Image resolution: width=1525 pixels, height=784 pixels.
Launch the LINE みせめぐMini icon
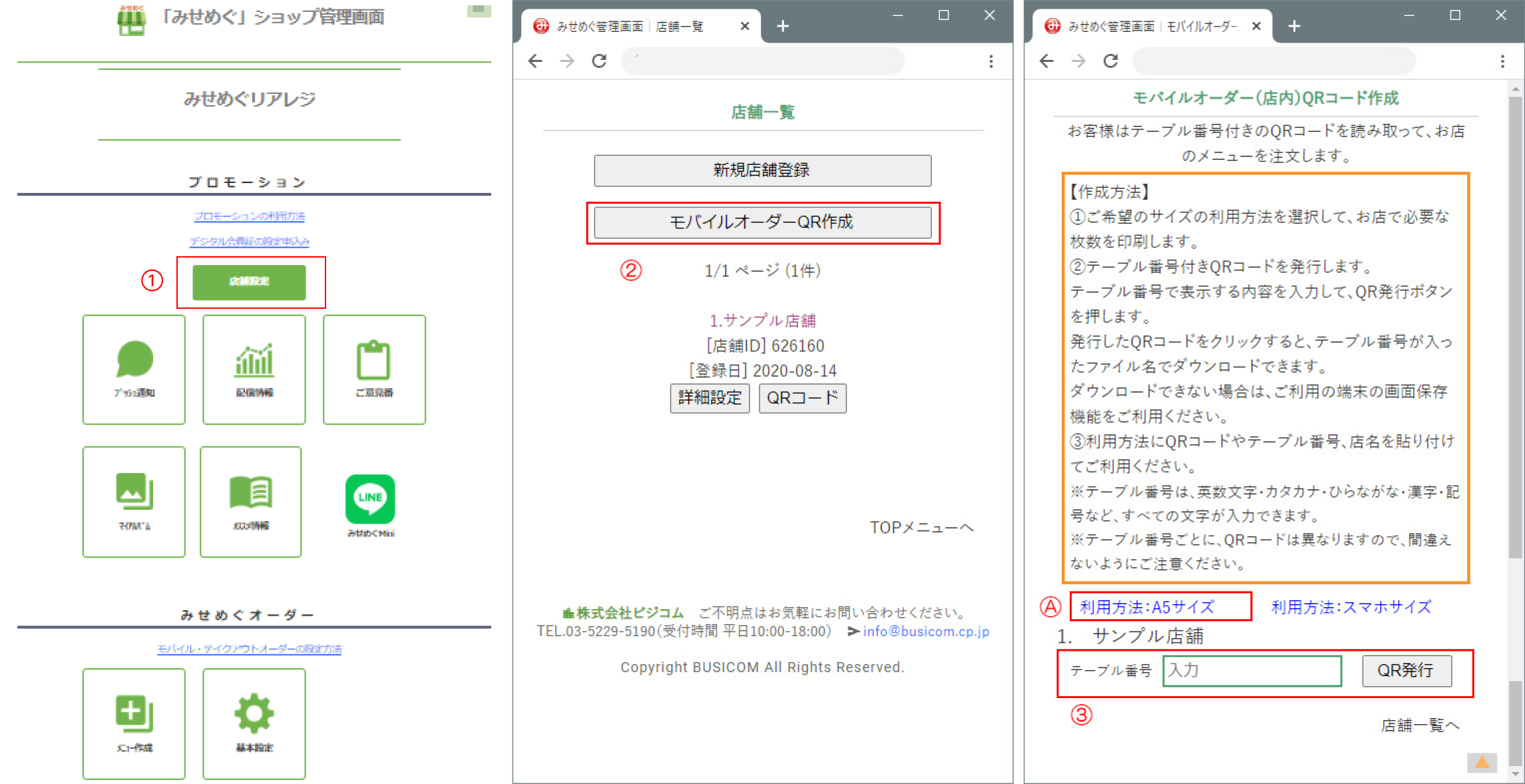point(370,504)
